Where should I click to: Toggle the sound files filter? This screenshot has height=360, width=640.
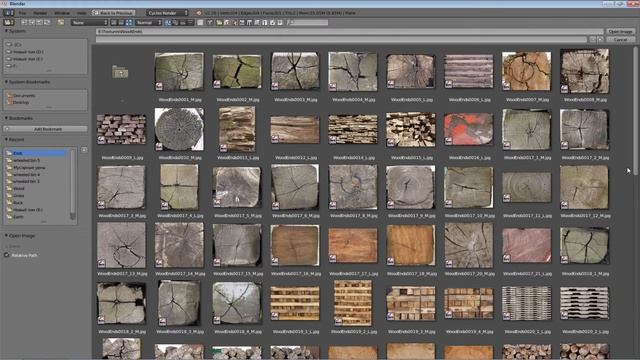[x=272, y=22]
